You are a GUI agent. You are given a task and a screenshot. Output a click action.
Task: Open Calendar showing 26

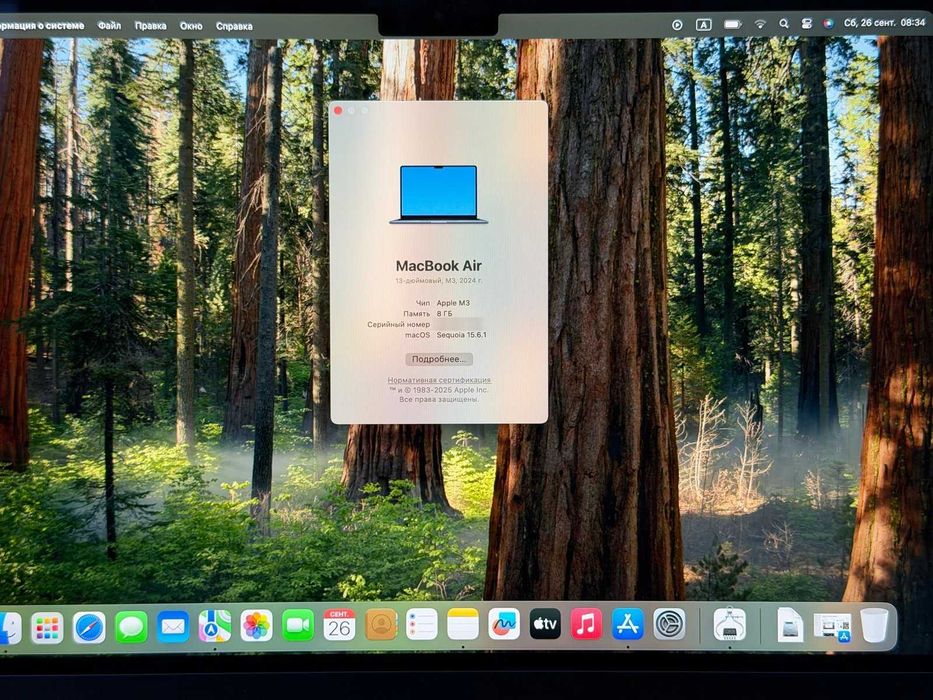tap(339, 625)
